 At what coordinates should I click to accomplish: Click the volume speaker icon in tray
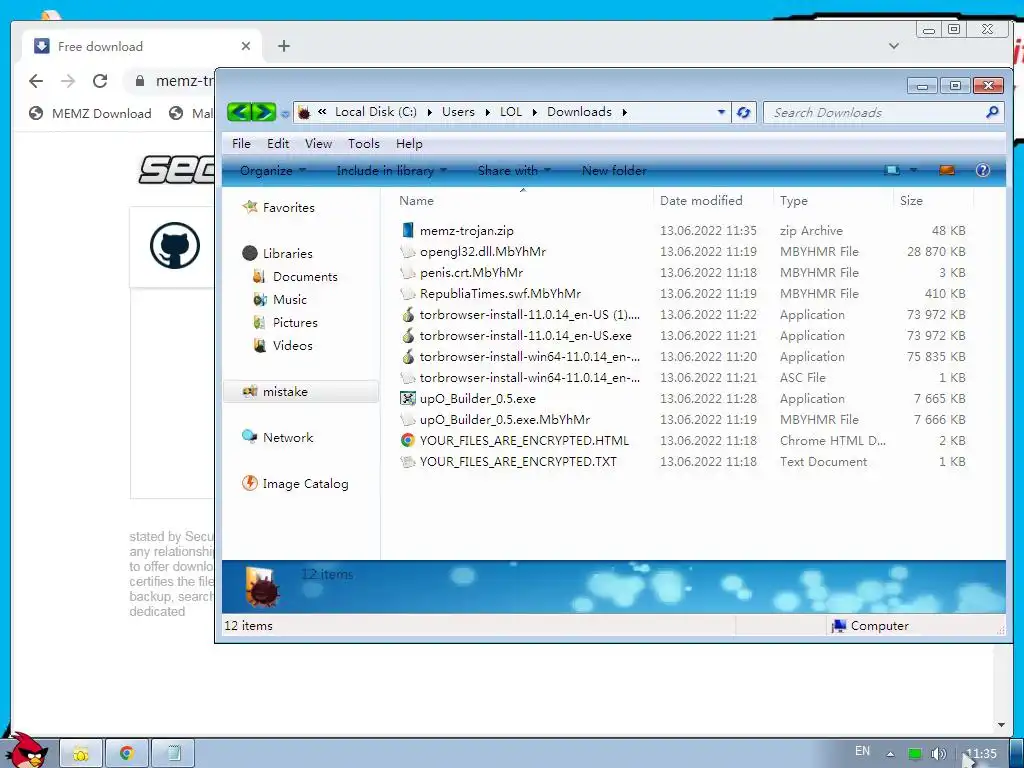(x=938, y=754)
